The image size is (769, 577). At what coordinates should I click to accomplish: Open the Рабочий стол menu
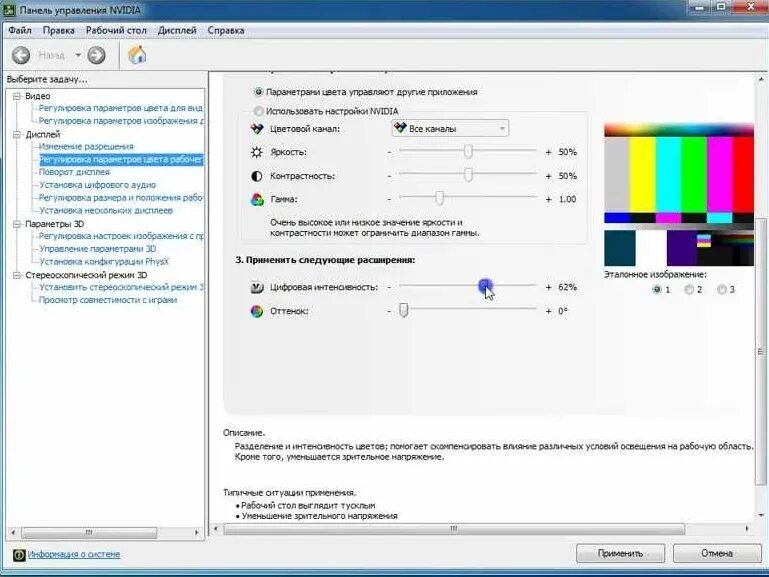pyautogui.click(x=116, y=30)
